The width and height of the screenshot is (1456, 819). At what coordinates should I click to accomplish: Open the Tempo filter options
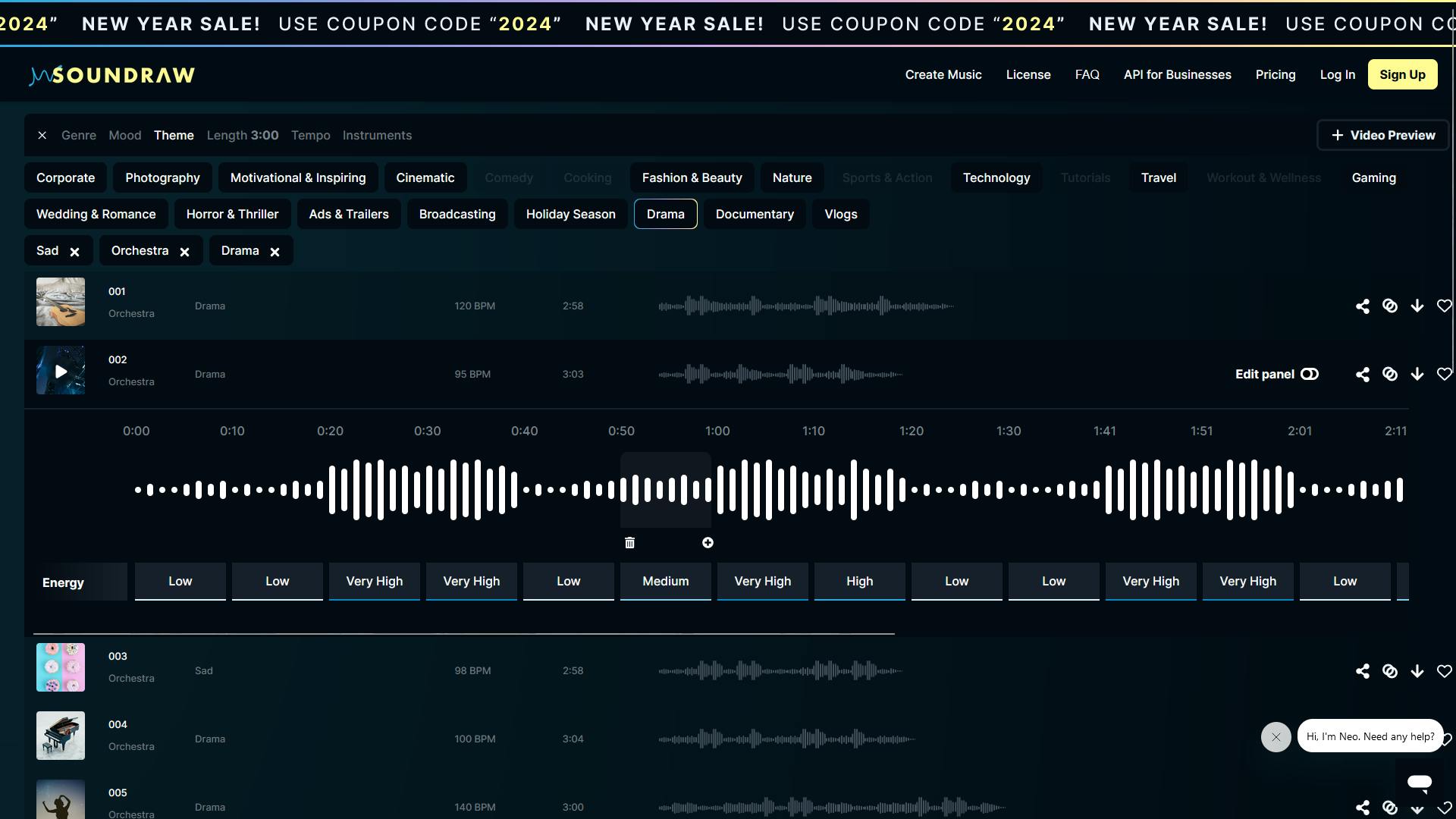coord(310,136)
